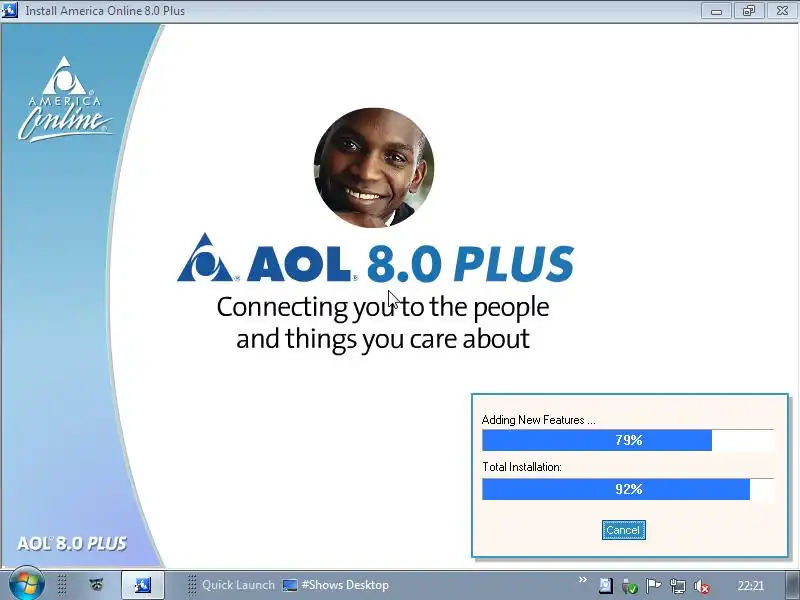The width and height of the screenshot is (800, 600).
Task: Close the Install America Online window
Action: pyautogui.click(x=782, y=10)
